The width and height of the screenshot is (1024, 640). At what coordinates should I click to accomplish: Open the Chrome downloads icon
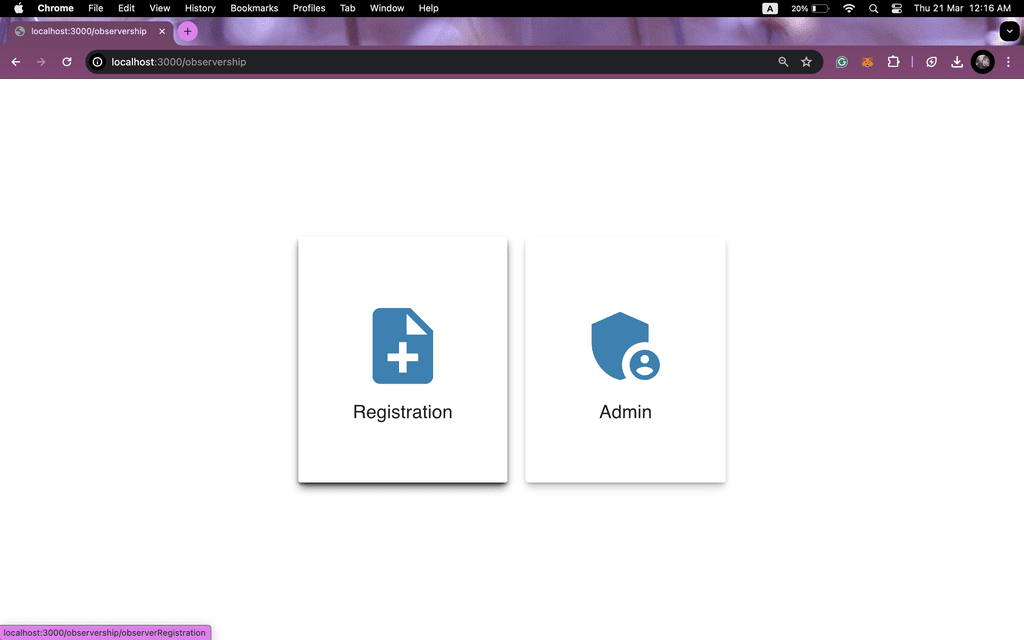957,62
